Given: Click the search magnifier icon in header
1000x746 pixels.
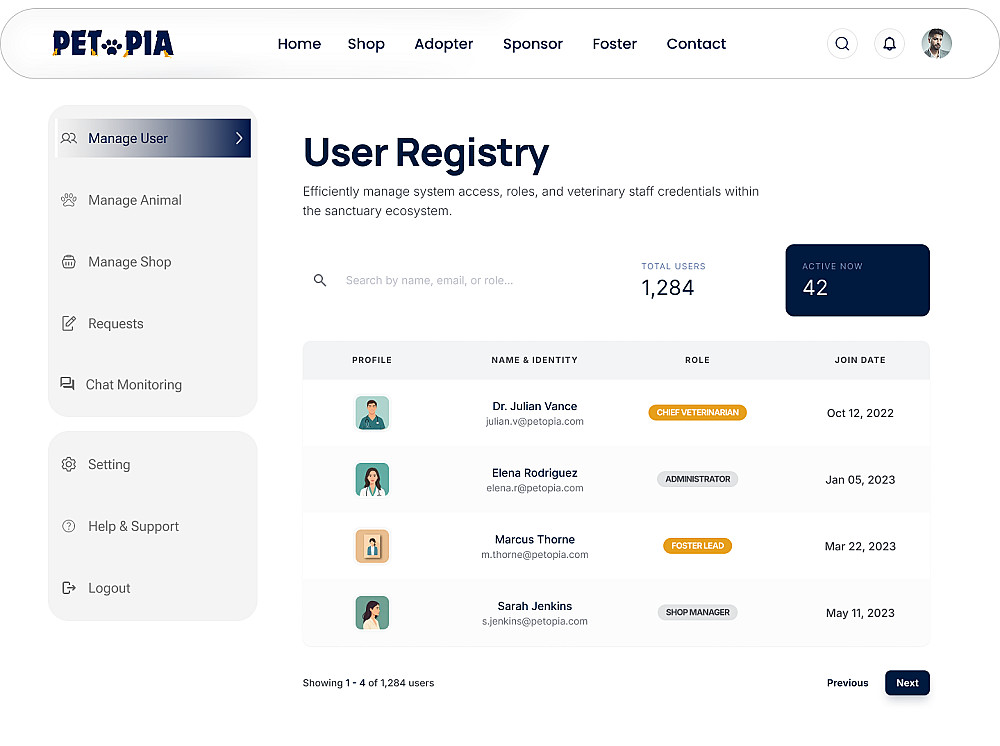Looking at the screenshot, I should coord(842,44).
